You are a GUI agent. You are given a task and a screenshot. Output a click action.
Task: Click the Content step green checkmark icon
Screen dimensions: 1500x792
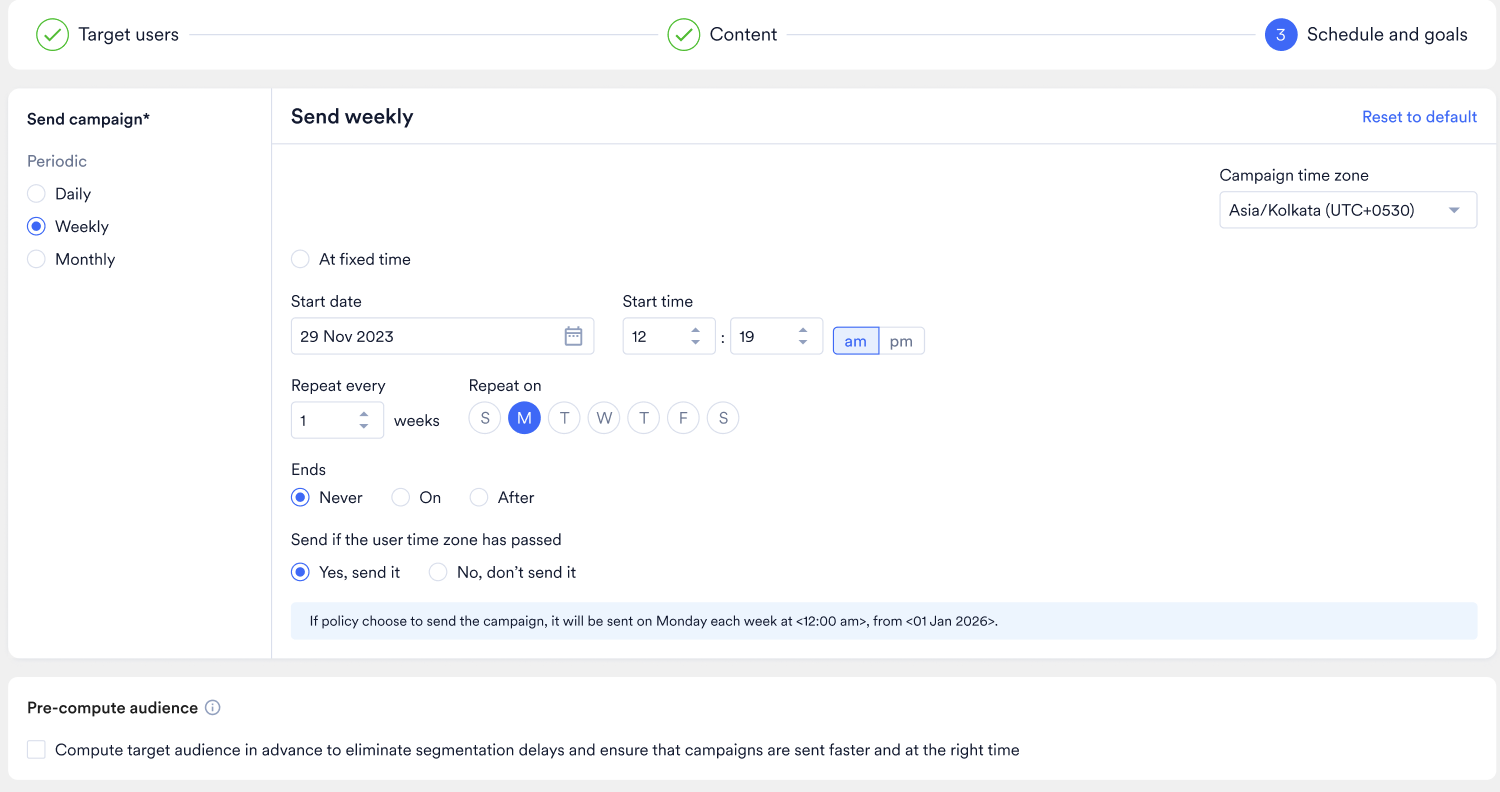pyautogui.click(x=683, y=35)
